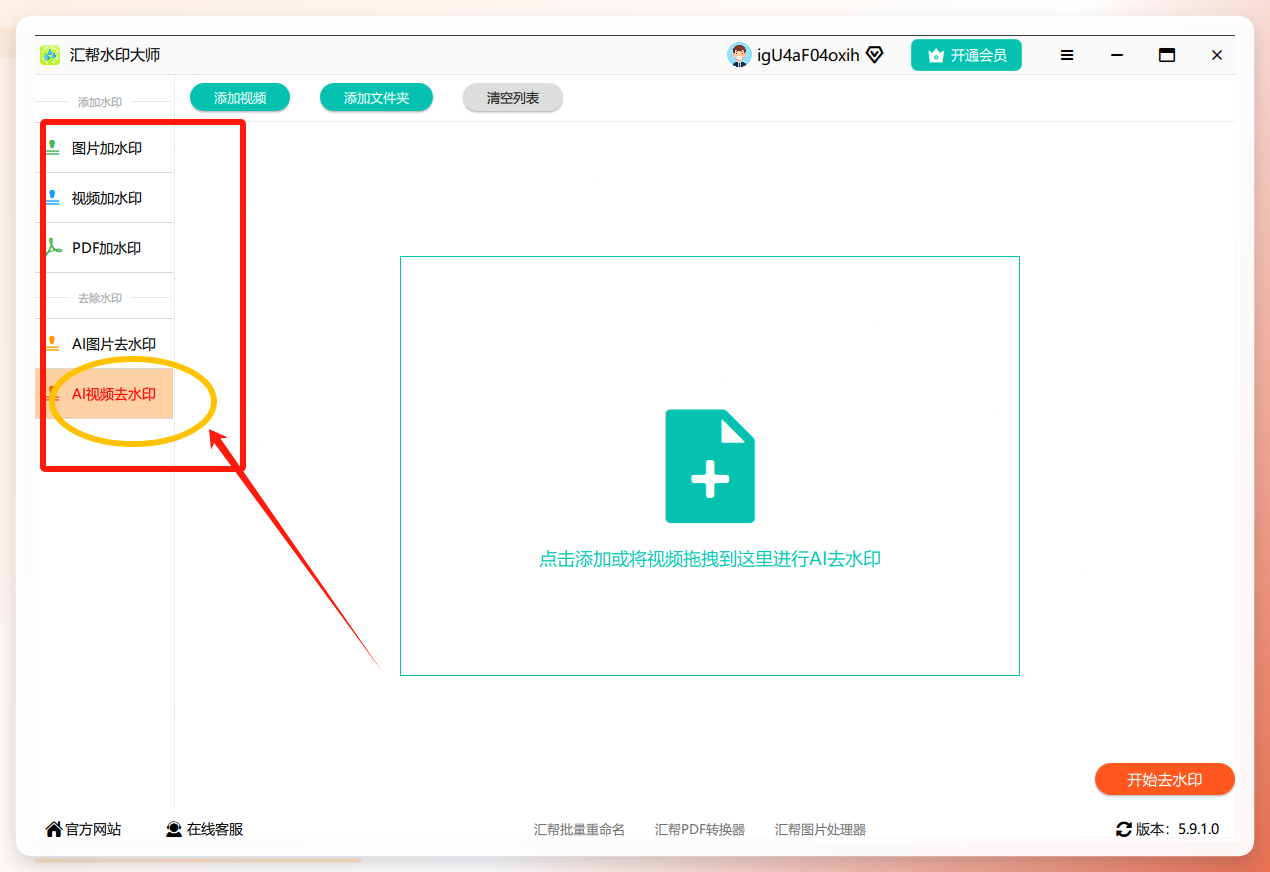Select AI视频去水印 in the sidebar
This screenshot has width=1270, height=872.
point(104,394)
